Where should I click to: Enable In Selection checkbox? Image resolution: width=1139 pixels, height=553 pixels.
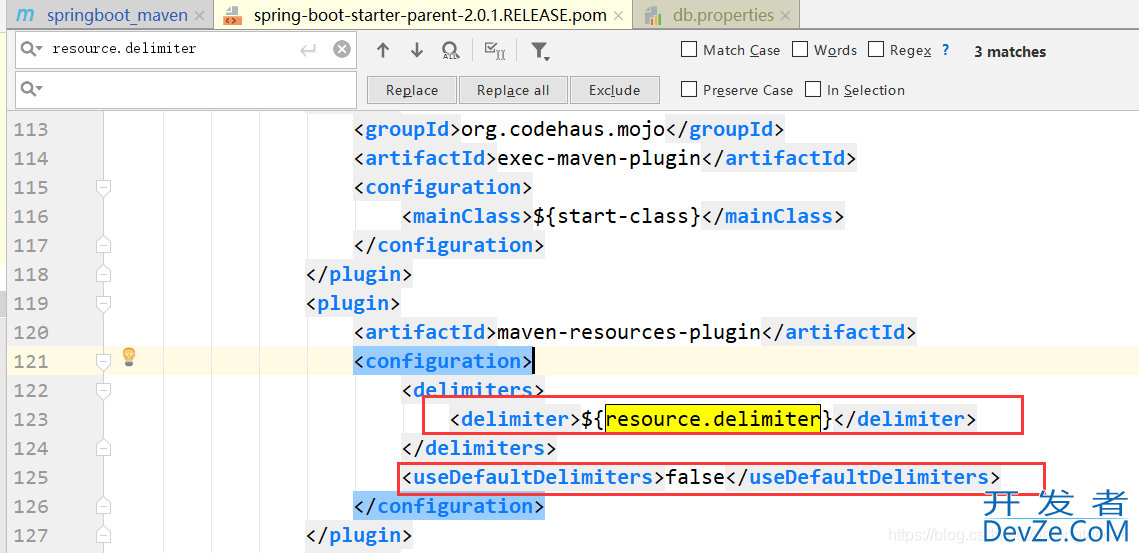(813, 89)
